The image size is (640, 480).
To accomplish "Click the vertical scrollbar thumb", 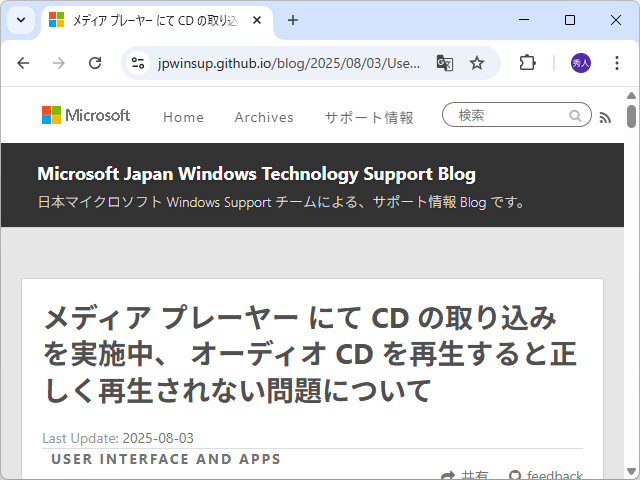I will [631, 116].
